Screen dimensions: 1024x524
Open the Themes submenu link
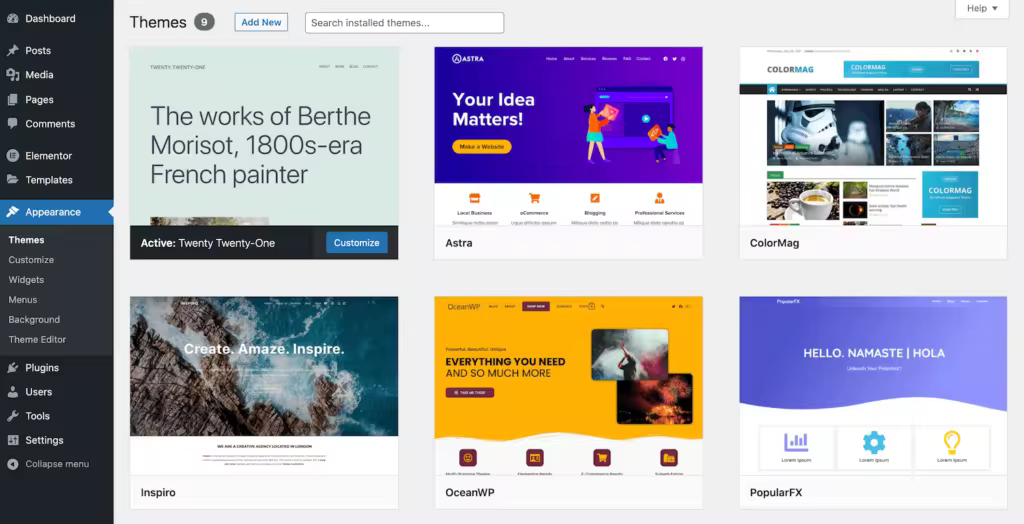pos(26,240)
